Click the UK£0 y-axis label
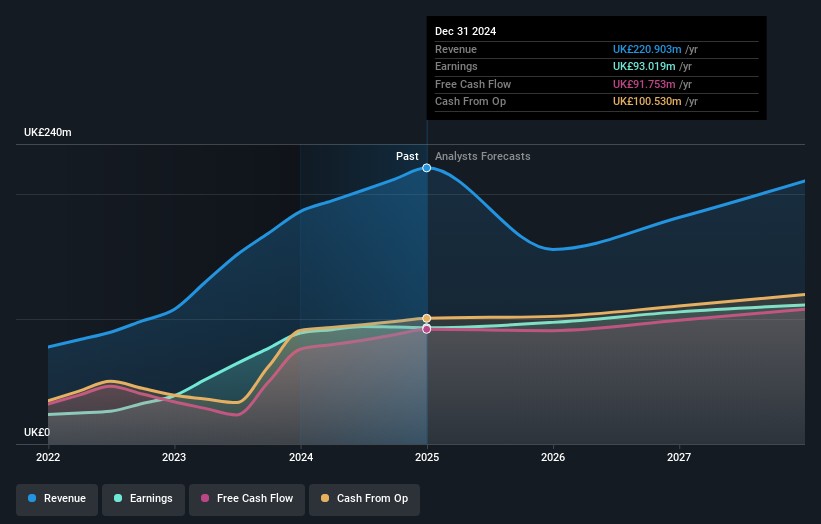This screenshot has width=821, height=524. click(x=37, y=432)
